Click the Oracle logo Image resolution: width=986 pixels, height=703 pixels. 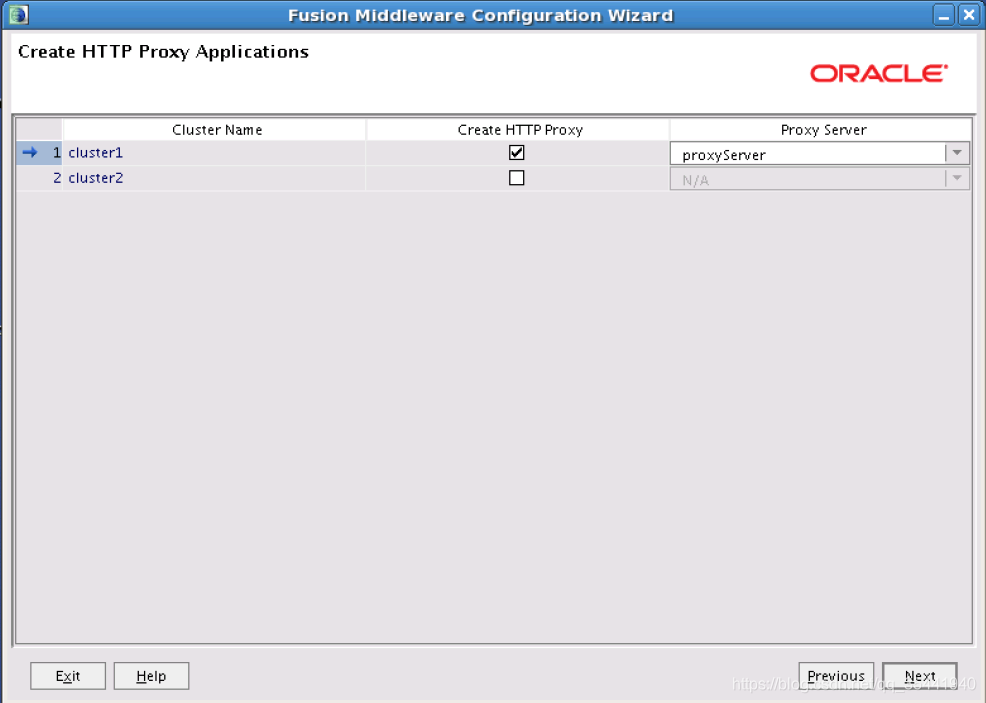point(878,73)
